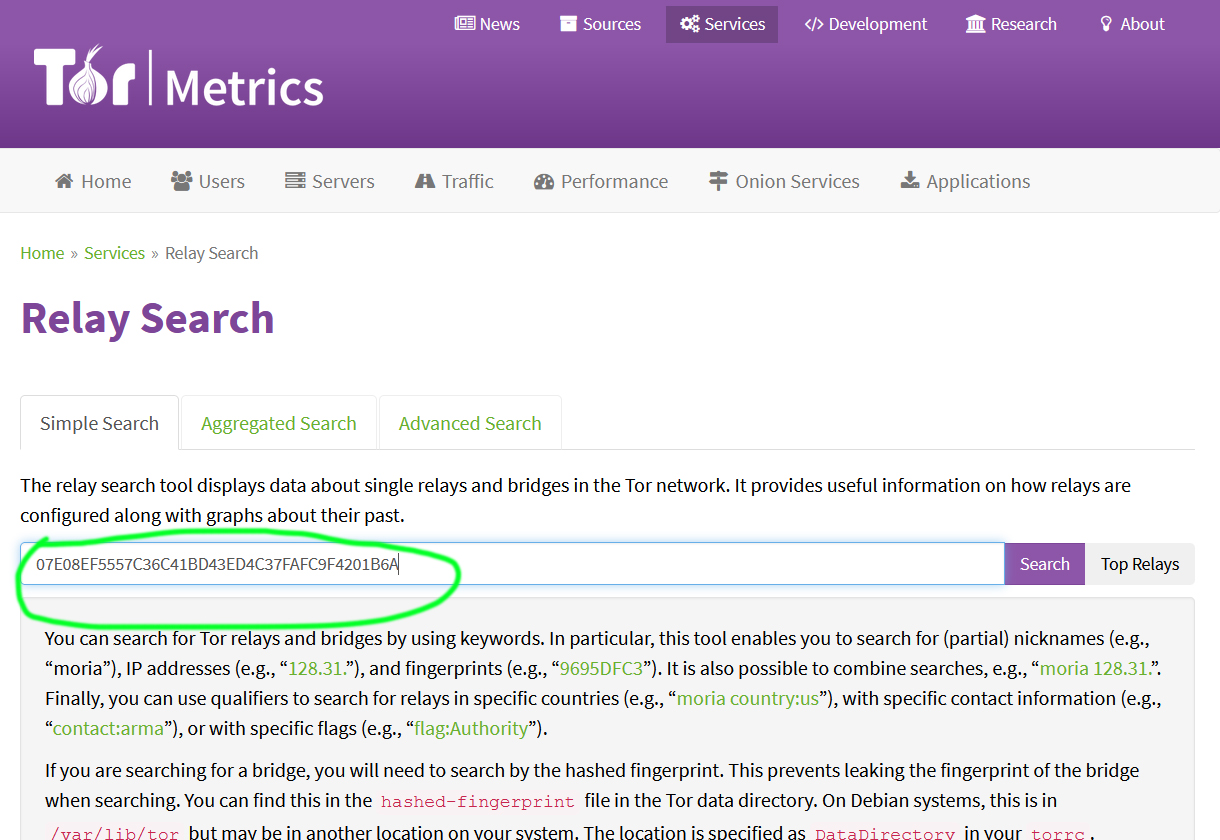Click the Services breadcrumb link

coord(114,253)
